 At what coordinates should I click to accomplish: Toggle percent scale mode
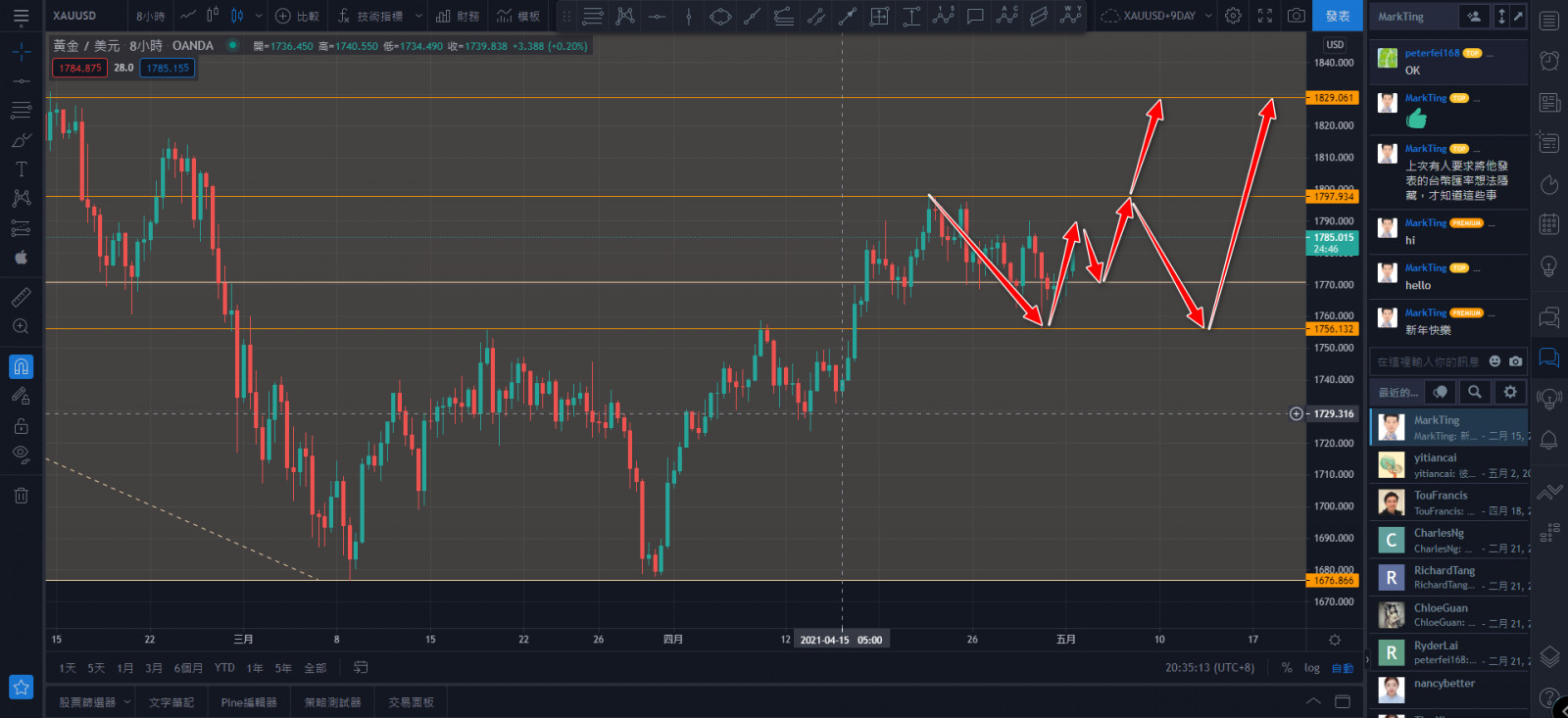[x=1287, y=668]
